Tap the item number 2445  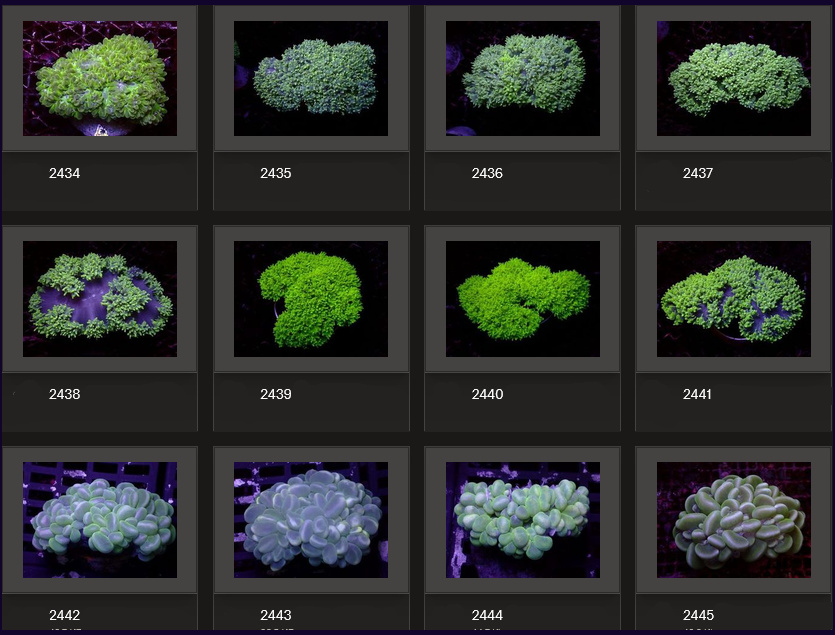pyautogui.click(x=698, y=615)
